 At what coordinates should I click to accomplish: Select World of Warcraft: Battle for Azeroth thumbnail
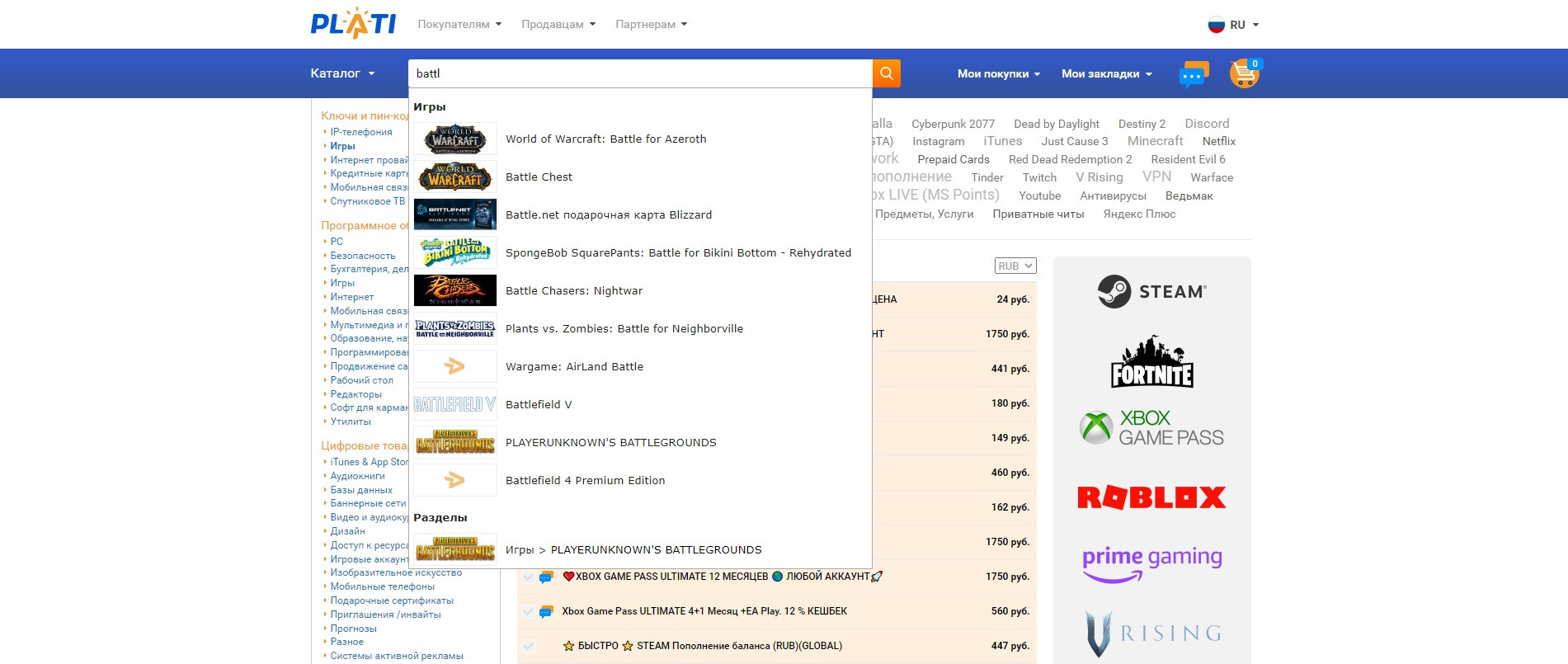(455, 139)
